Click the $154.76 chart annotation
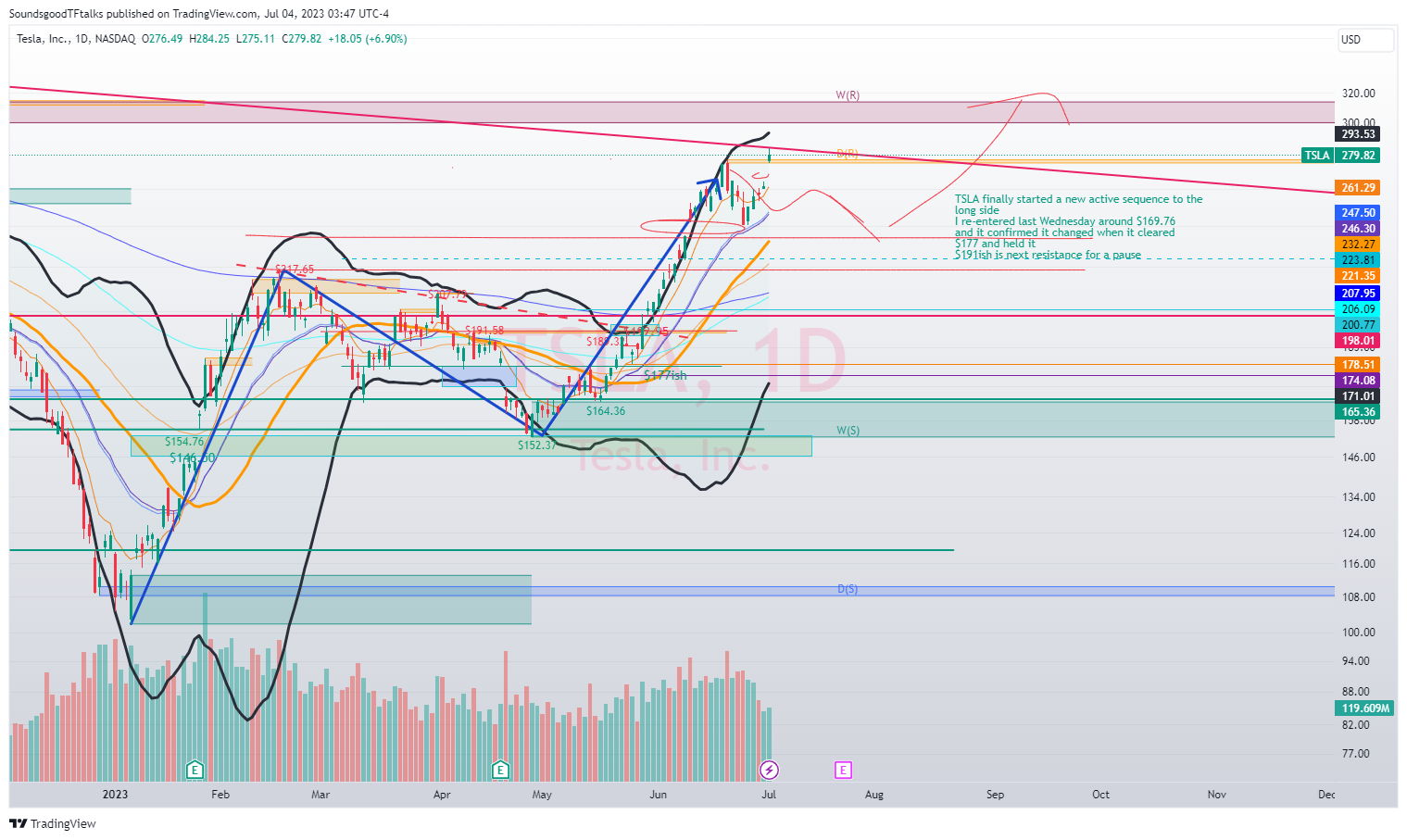 (x=184, y=442)
